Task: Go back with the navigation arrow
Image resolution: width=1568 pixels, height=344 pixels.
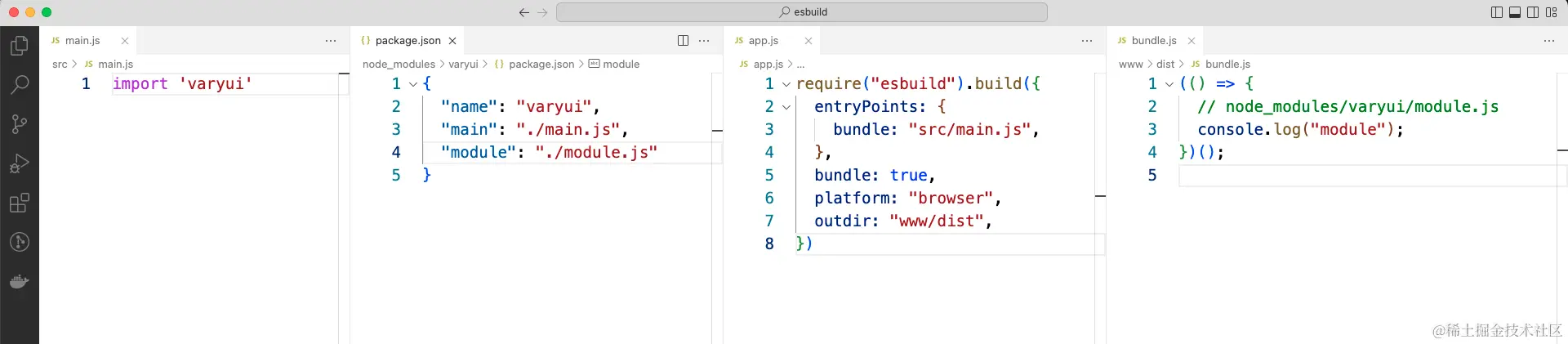Action: click(524, 12)
